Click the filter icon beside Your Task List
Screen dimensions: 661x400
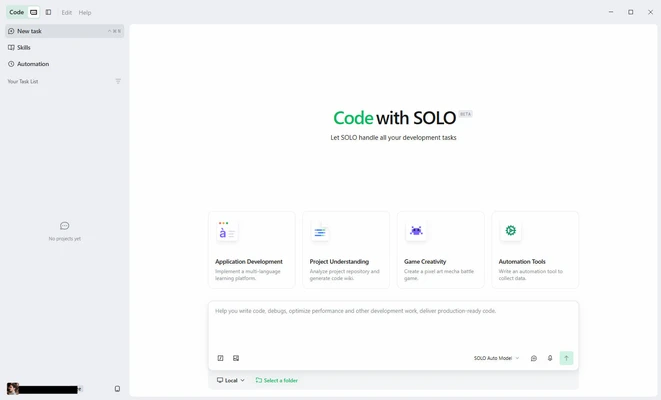pyautogui.click(x=118, y=81)
